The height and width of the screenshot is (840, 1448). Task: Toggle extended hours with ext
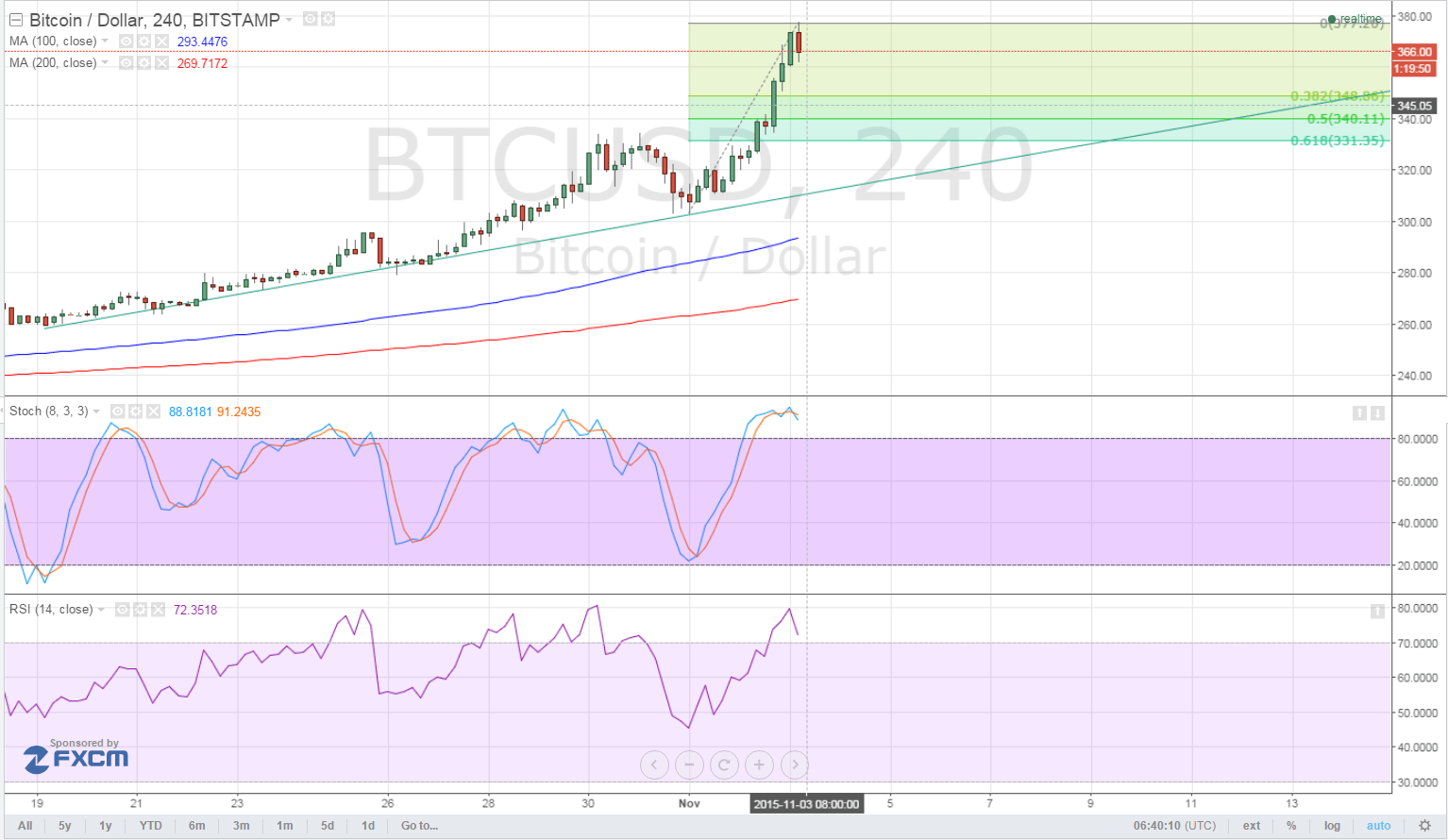(1252, 826)
